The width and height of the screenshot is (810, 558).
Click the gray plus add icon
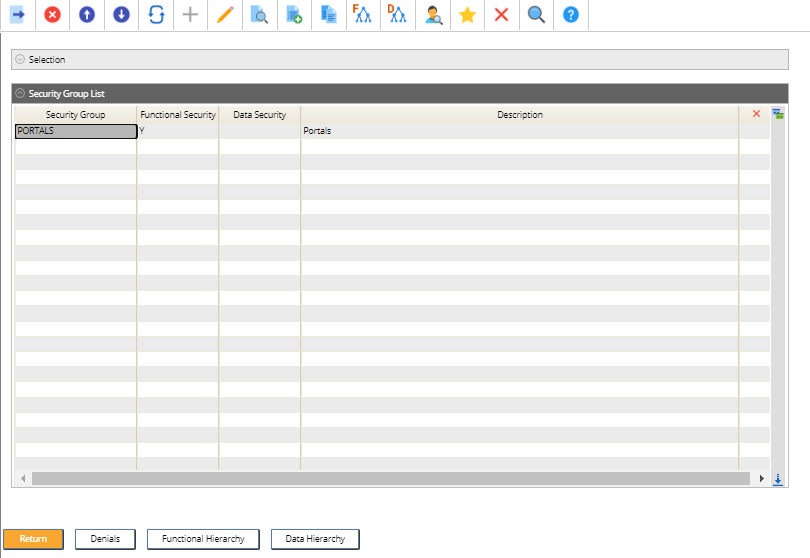(x=190, y=14)
